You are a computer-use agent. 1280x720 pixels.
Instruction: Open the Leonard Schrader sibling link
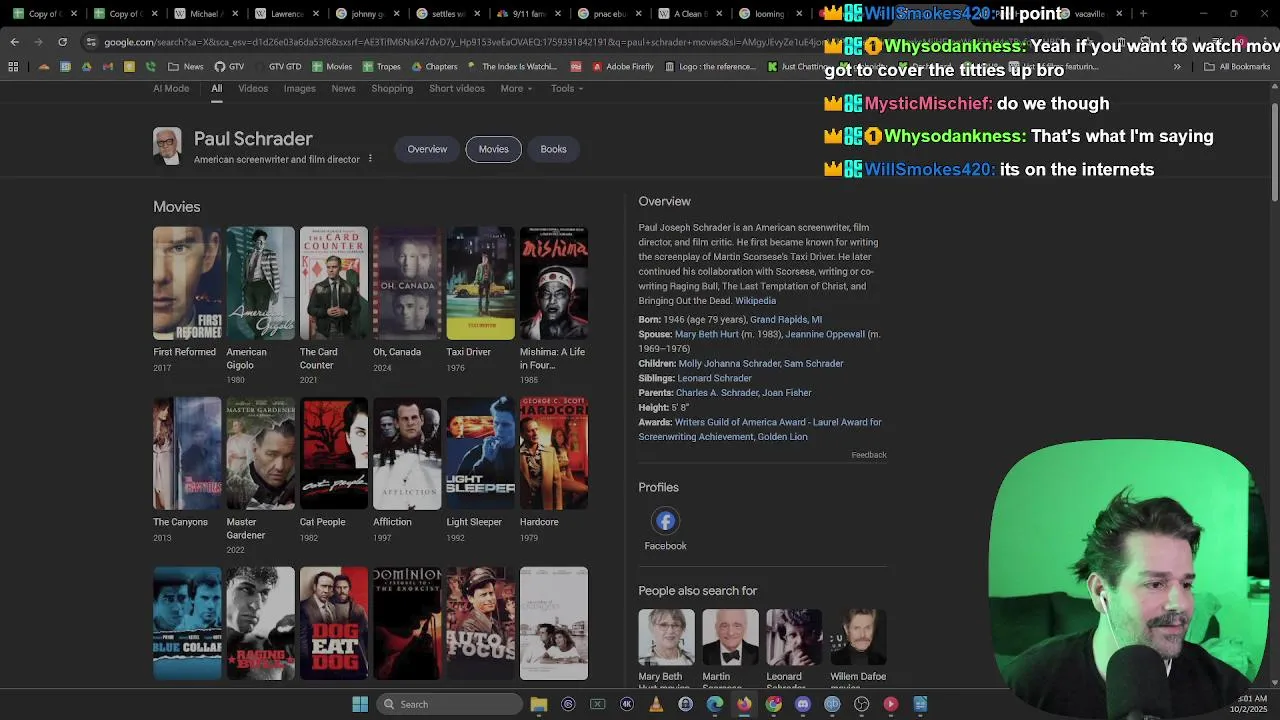coord(714,378)
